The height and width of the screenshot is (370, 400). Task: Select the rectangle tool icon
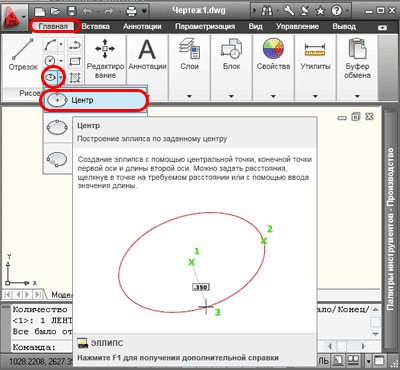click(x=75, y=61)
